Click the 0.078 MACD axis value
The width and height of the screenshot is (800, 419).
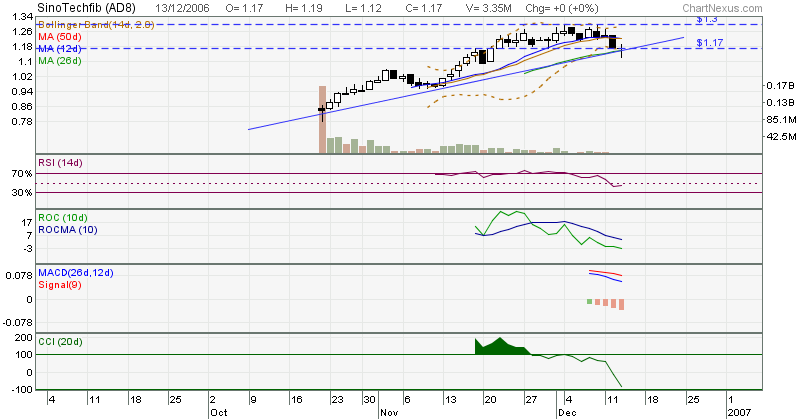point(19,276)
